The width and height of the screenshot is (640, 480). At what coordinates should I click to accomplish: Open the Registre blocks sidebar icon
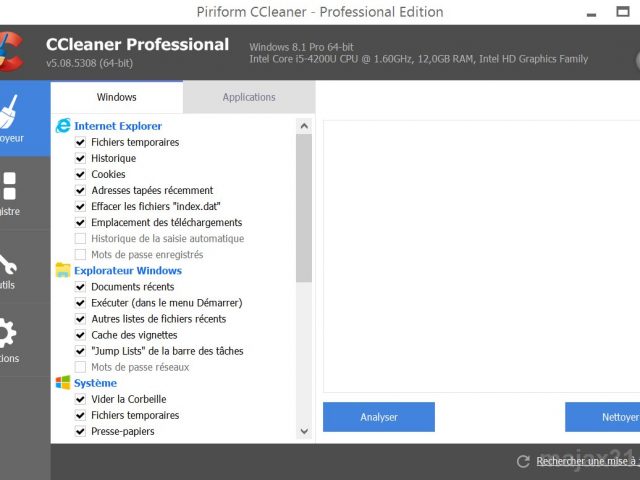point(9,186)
